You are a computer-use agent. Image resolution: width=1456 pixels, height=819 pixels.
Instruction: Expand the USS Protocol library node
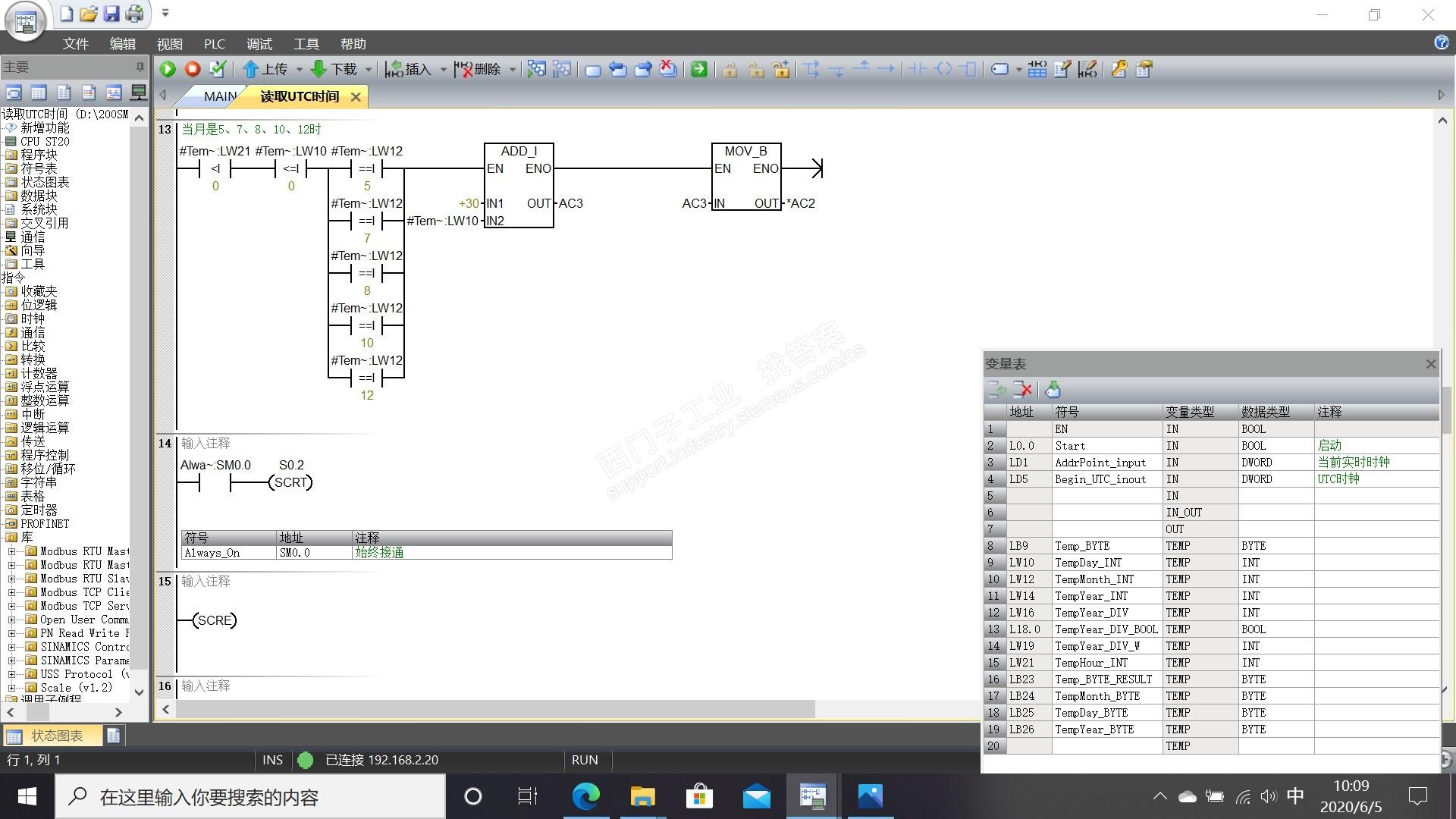click(x=11, y=674)
